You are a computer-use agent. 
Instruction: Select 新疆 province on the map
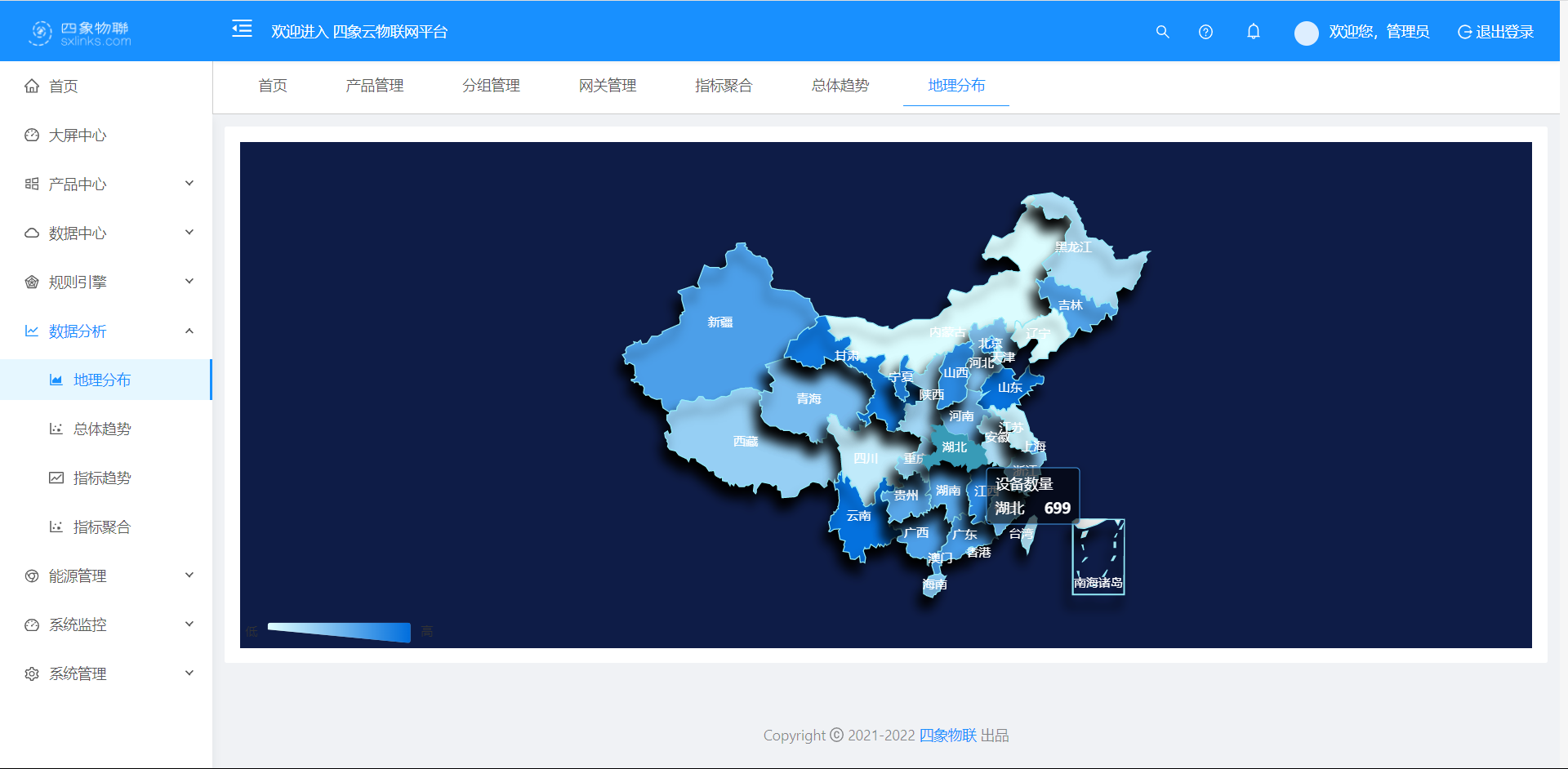719,343
